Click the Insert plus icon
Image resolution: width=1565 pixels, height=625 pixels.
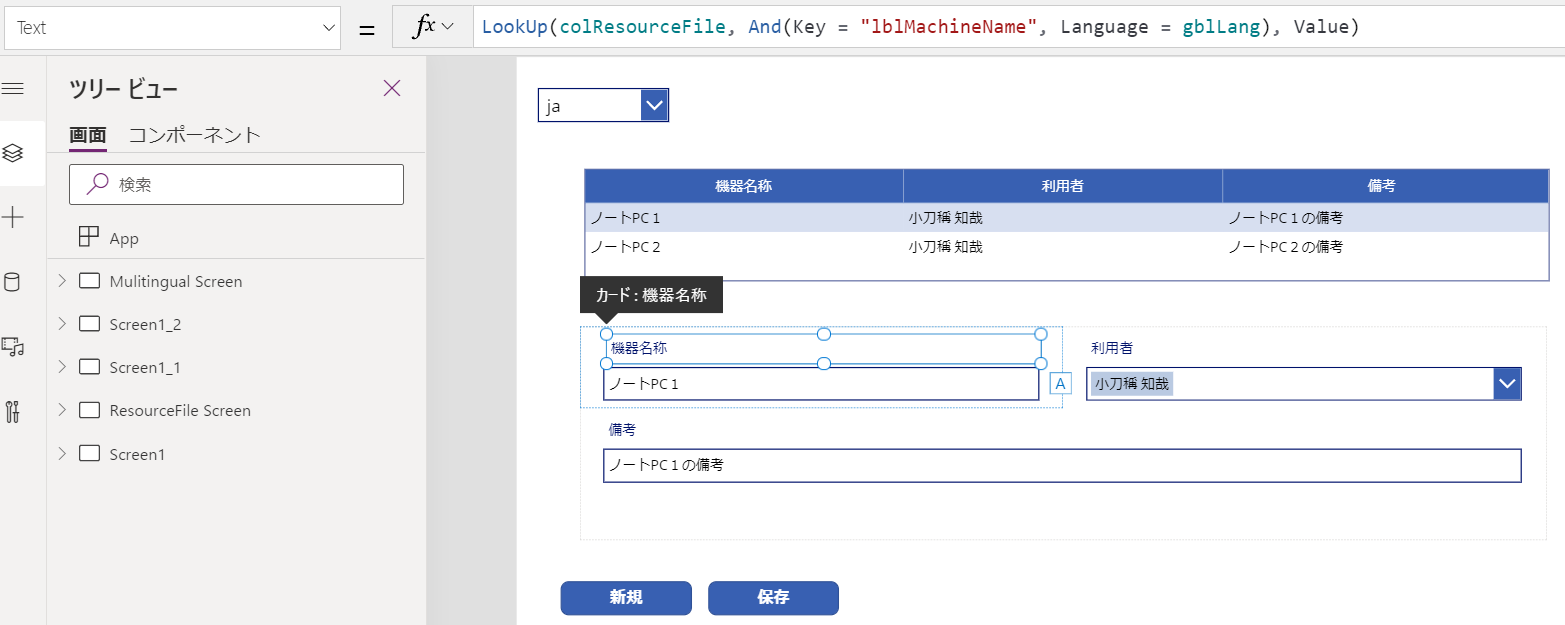tap(13, 218)
